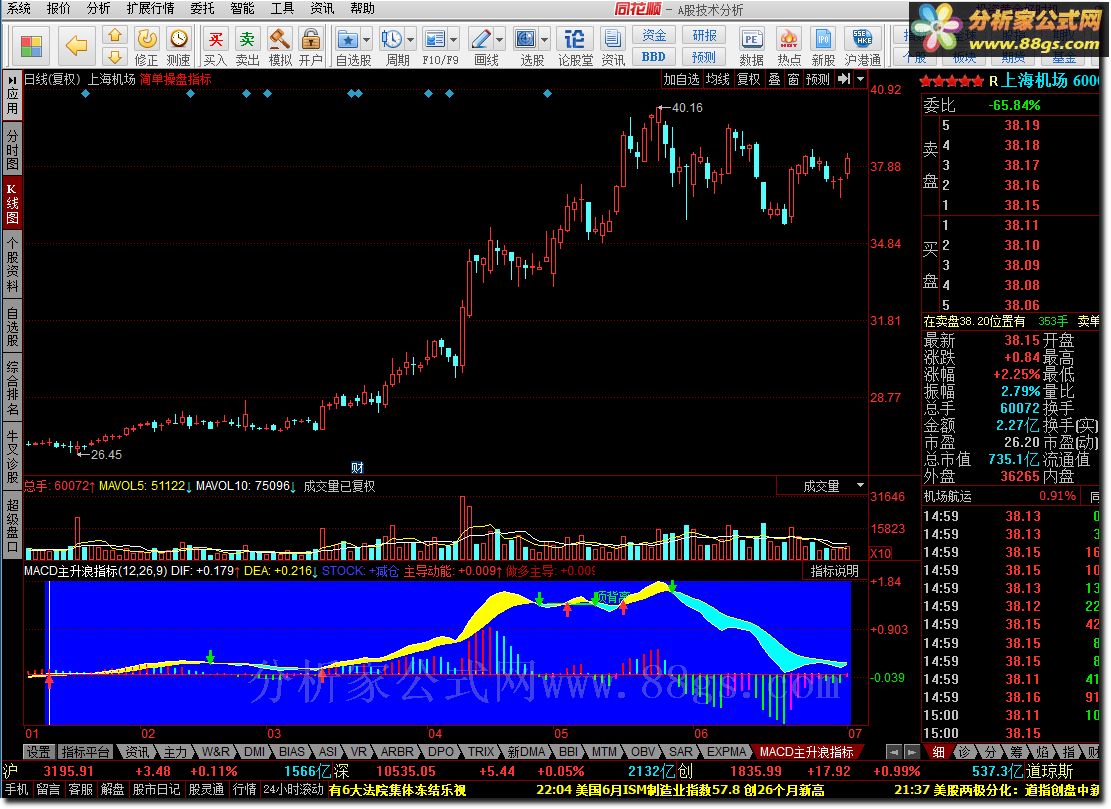Toggle the 叠 overlay option
The image size is (1111, 809).
pyautogui.click(x=774, y=79)
